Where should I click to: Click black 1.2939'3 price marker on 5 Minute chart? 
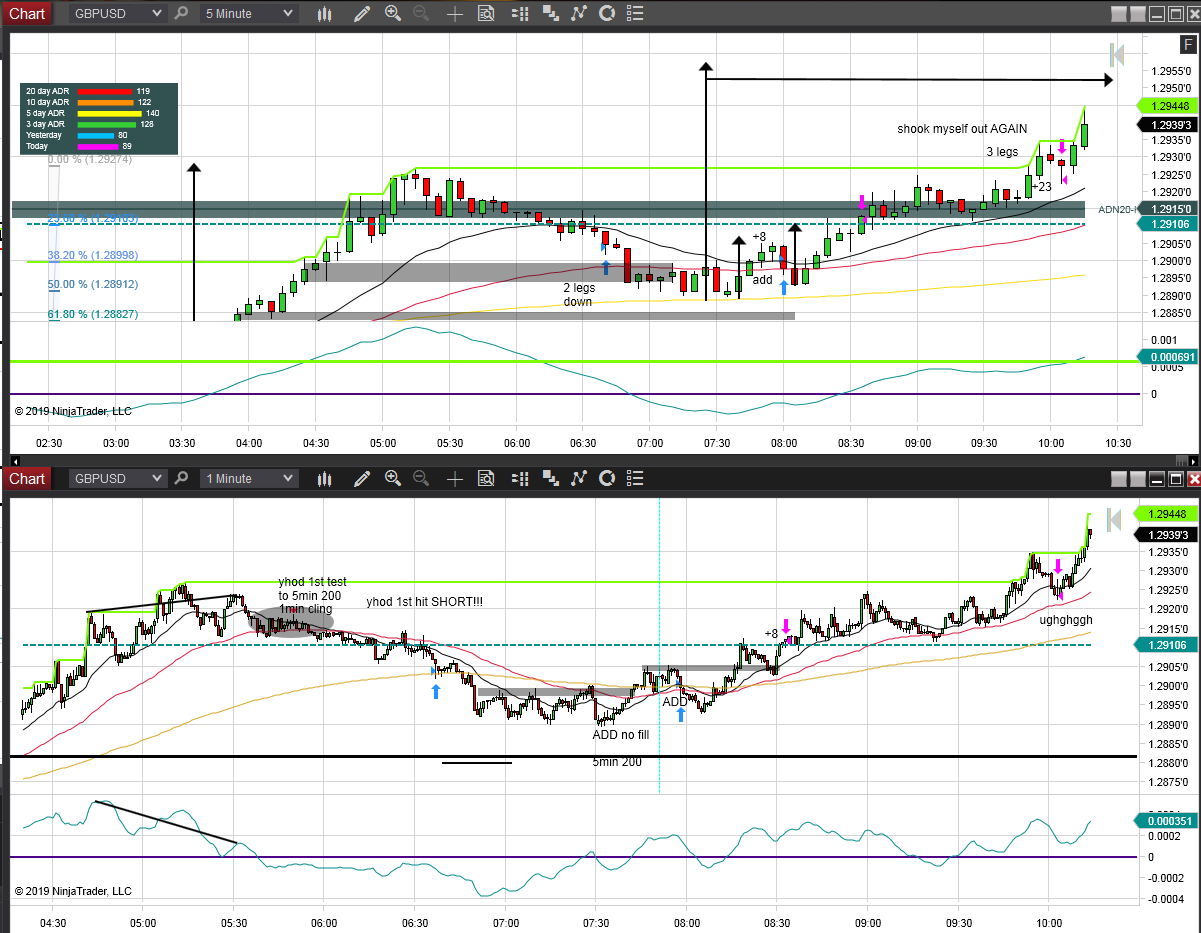point(1168,124)
